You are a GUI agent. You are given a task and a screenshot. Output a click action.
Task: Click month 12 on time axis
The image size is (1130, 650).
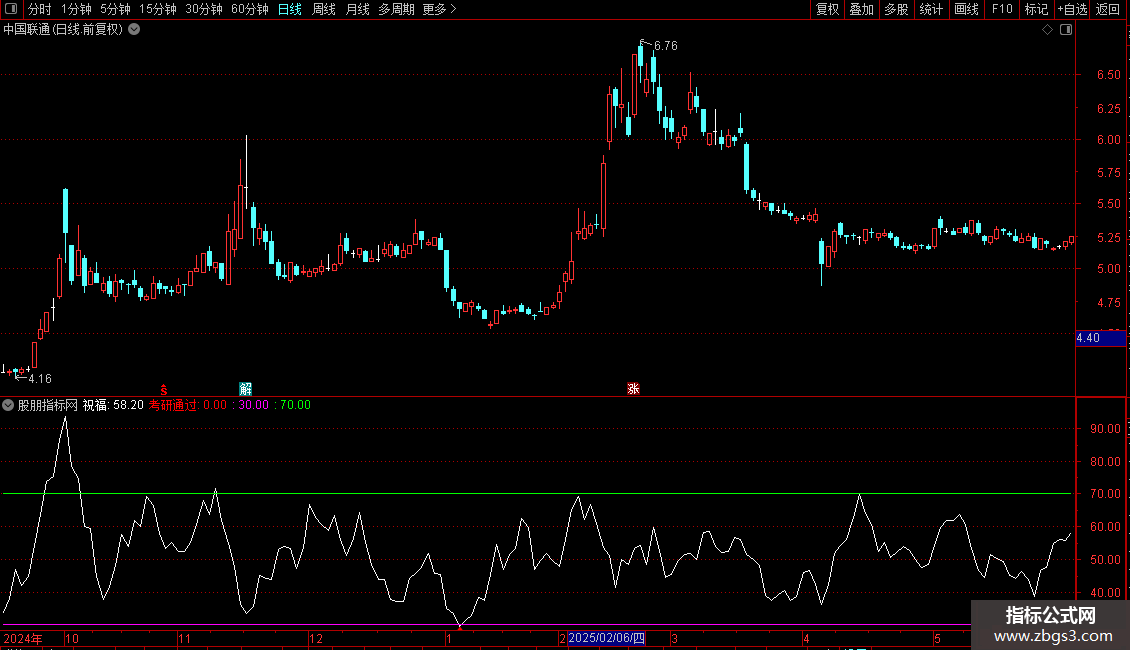[x=316, y=638]
